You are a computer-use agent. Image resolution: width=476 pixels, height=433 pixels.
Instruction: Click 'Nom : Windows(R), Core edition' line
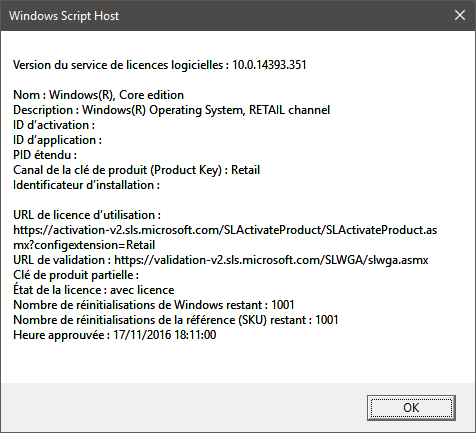[x=98, y=95]
